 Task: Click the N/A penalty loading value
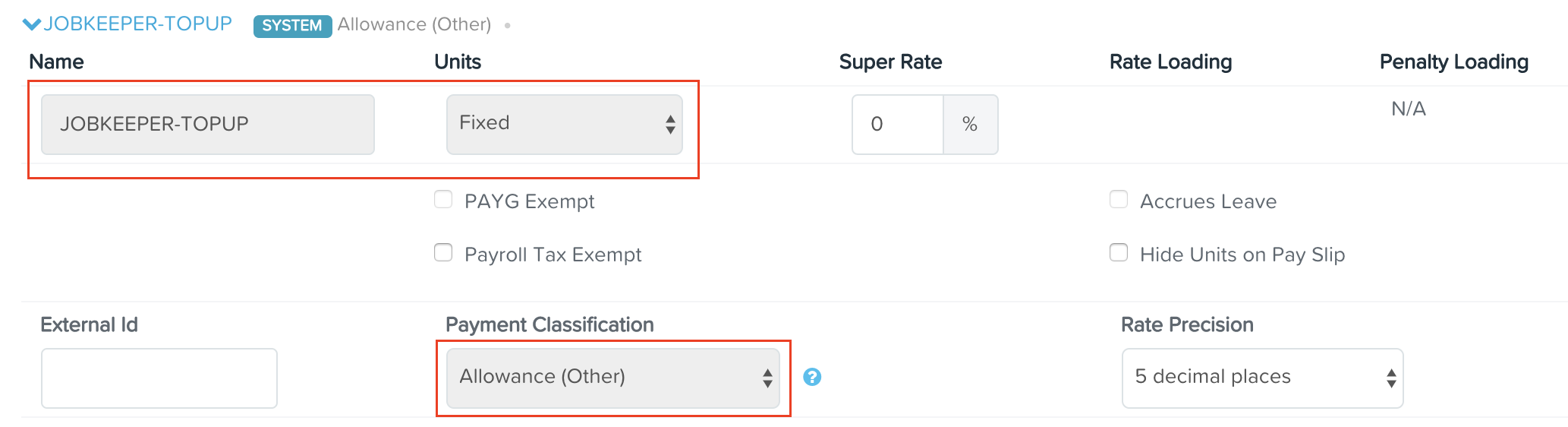pyautogui.click(x=1409, y=109)
